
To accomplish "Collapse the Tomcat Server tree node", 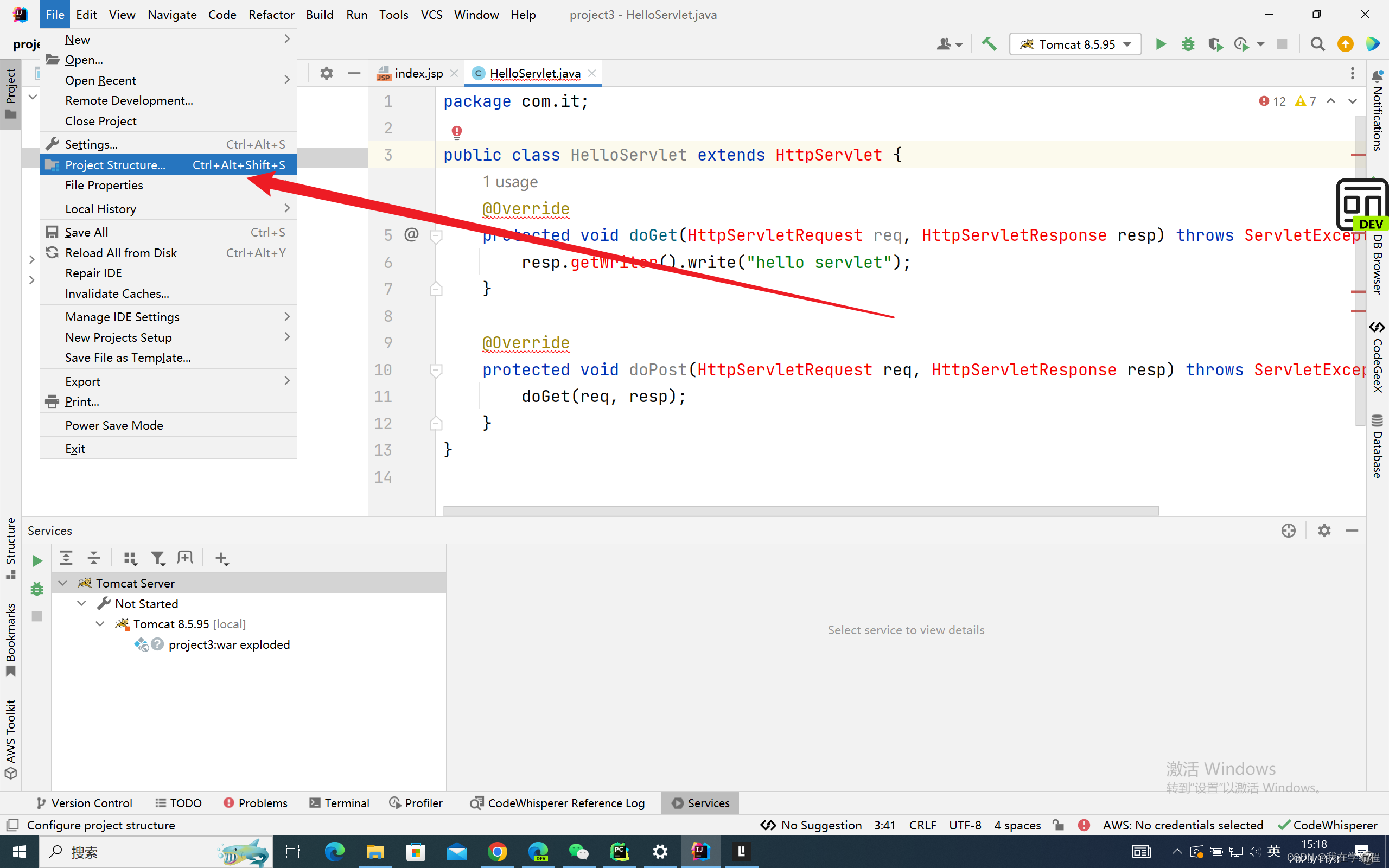I will click(63, 583).
